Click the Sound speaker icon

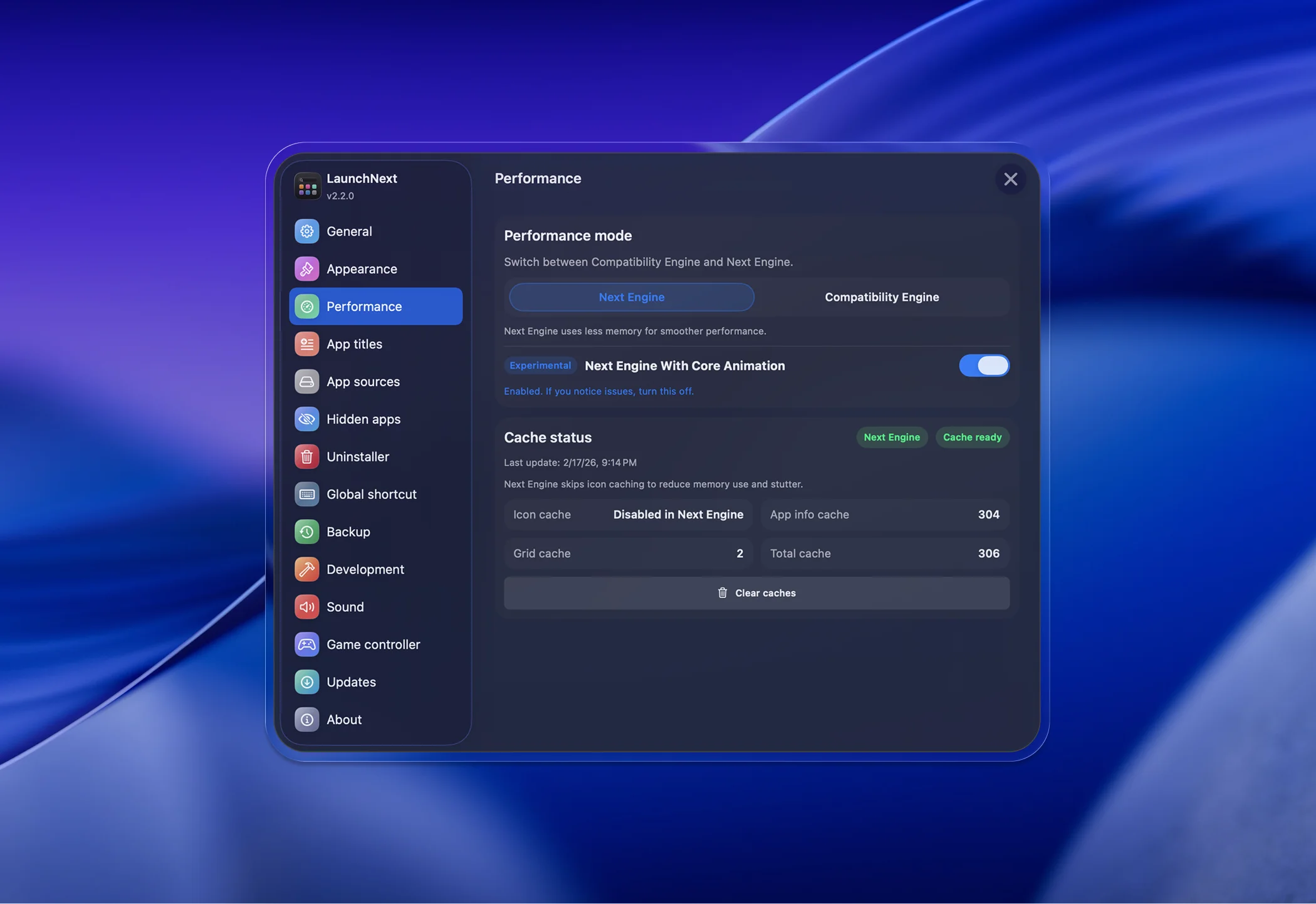[306, 607]
